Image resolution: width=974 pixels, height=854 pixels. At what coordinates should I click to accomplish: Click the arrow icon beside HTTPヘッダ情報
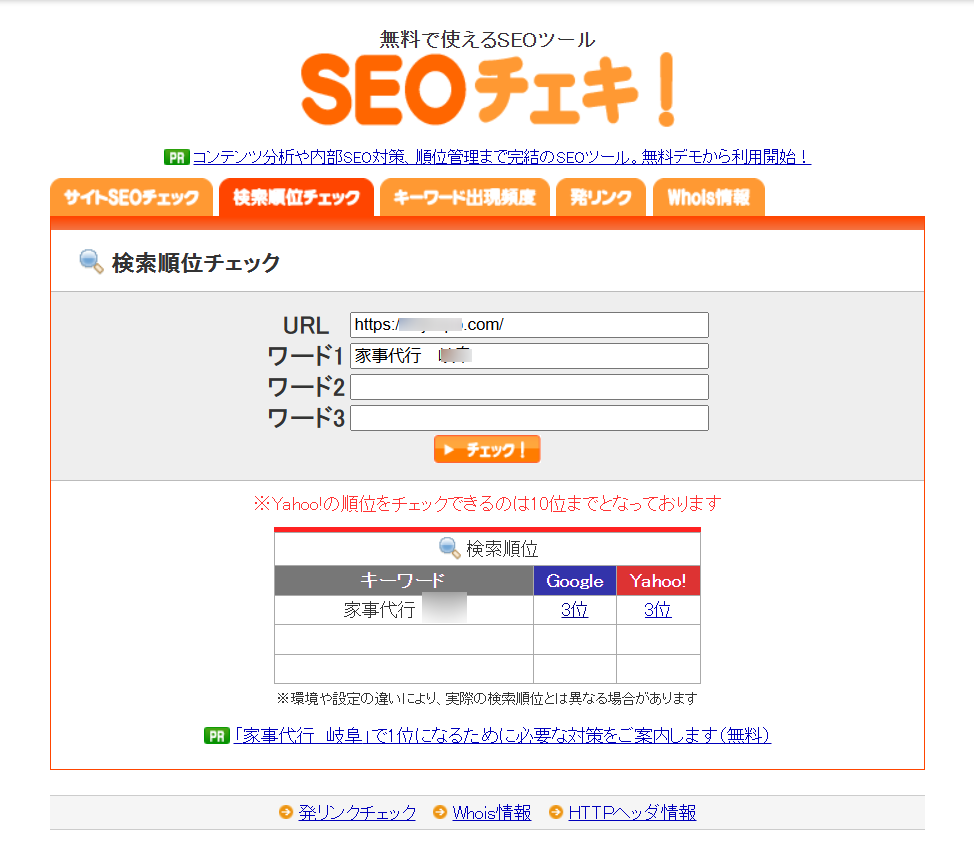(556, 812)
